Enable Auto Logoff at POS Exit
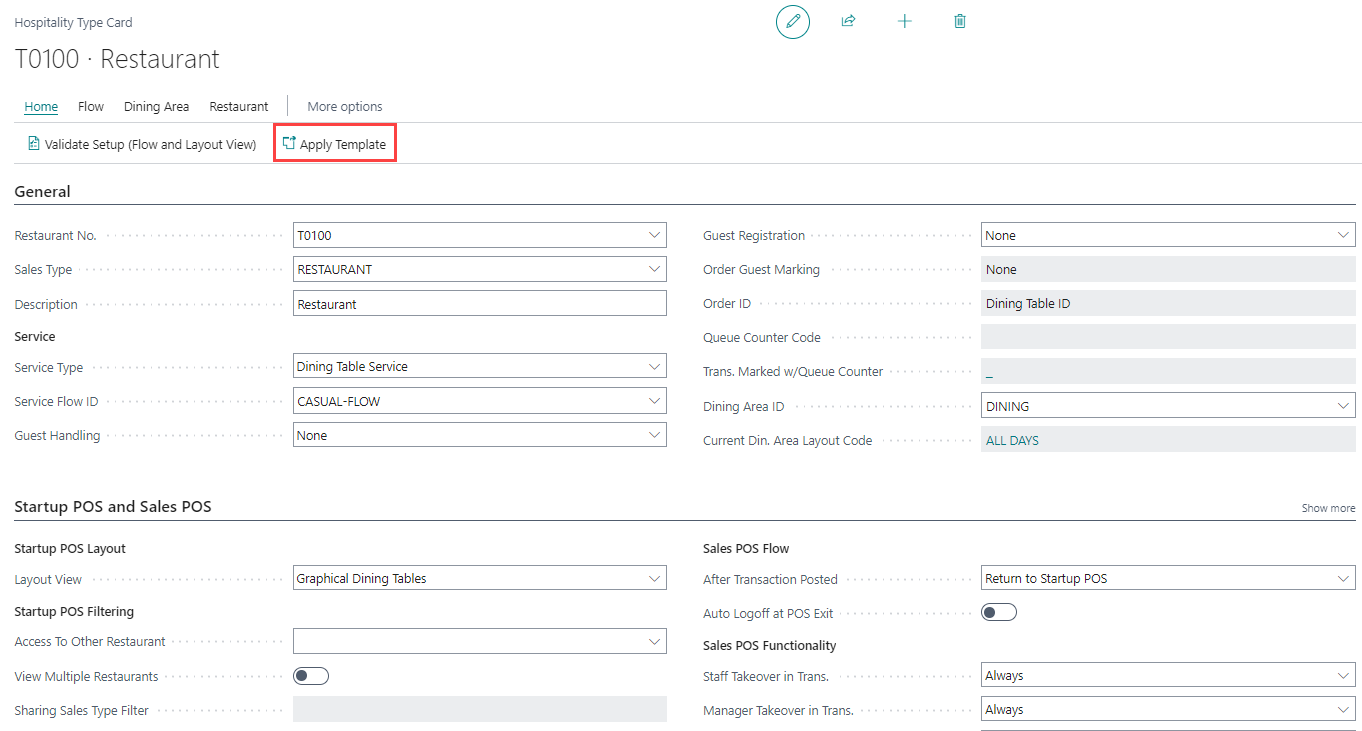1362x731 pixels. (998, 613)
